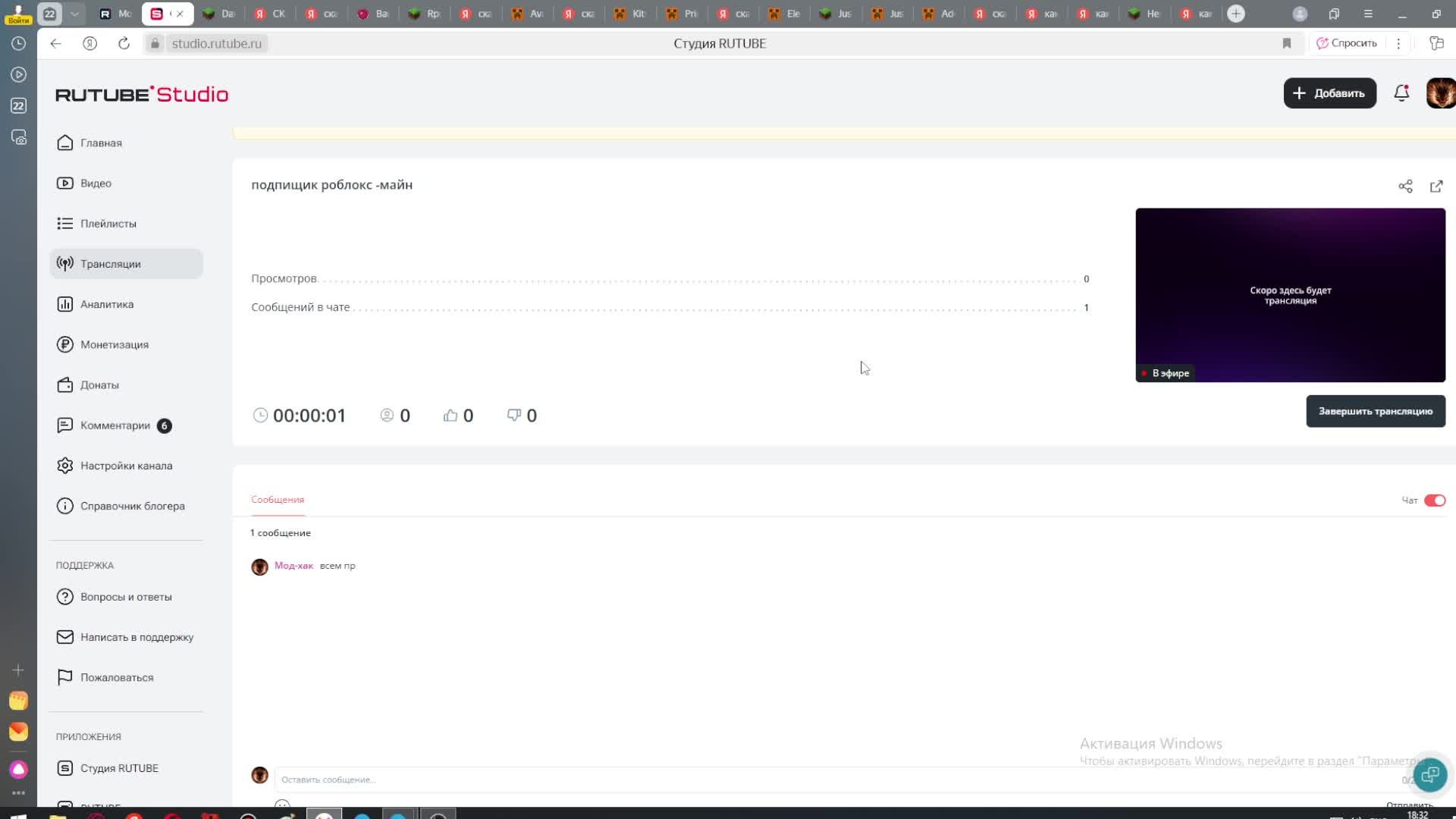Click the browser reload icon
The height and width of the screenshot is (819, 1456).
(x=124, y=44)
